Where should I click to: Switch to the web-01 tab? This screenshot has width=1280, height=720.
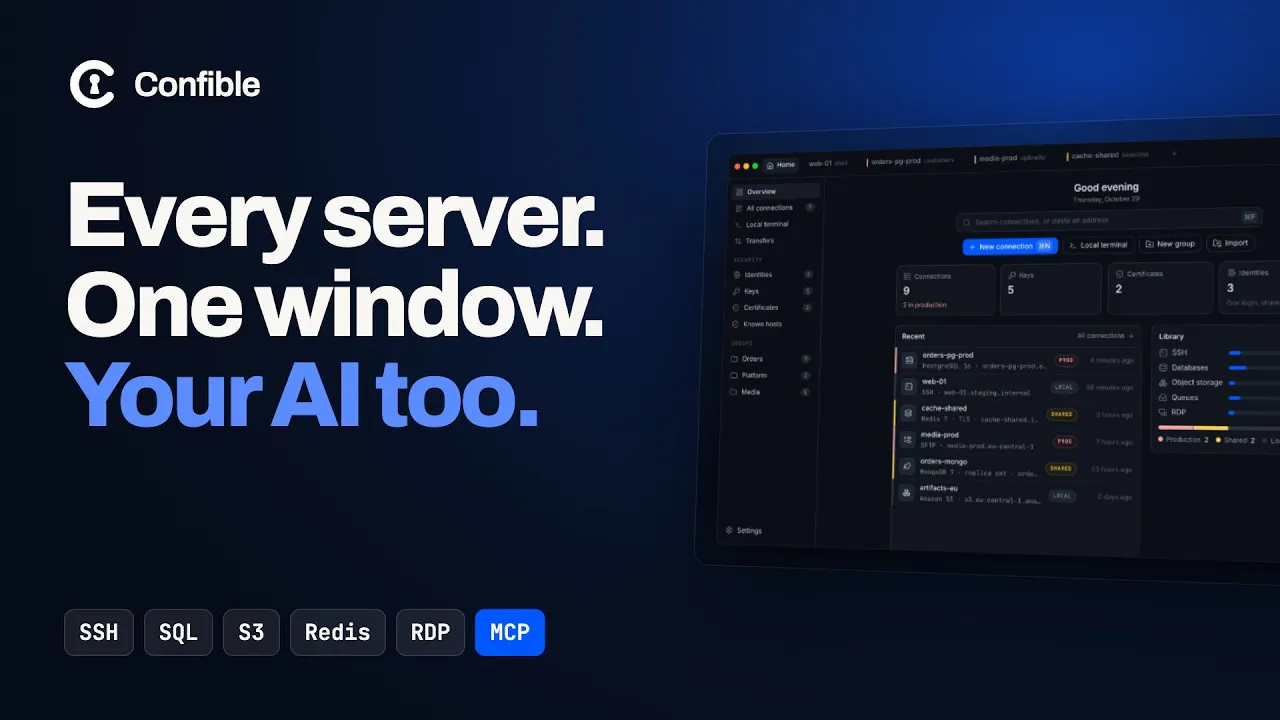point(827,163)
